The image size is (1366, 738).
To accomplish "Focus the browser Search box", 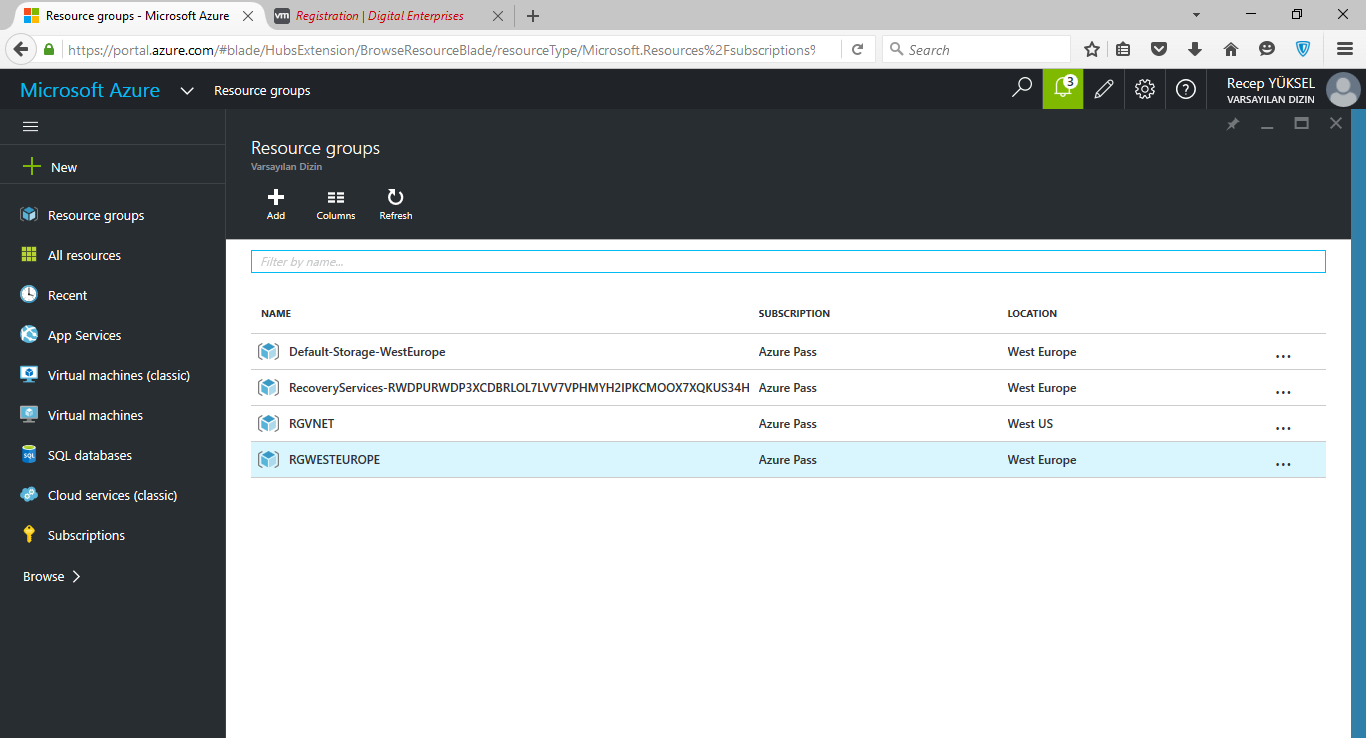I will [x=976, y=49].
